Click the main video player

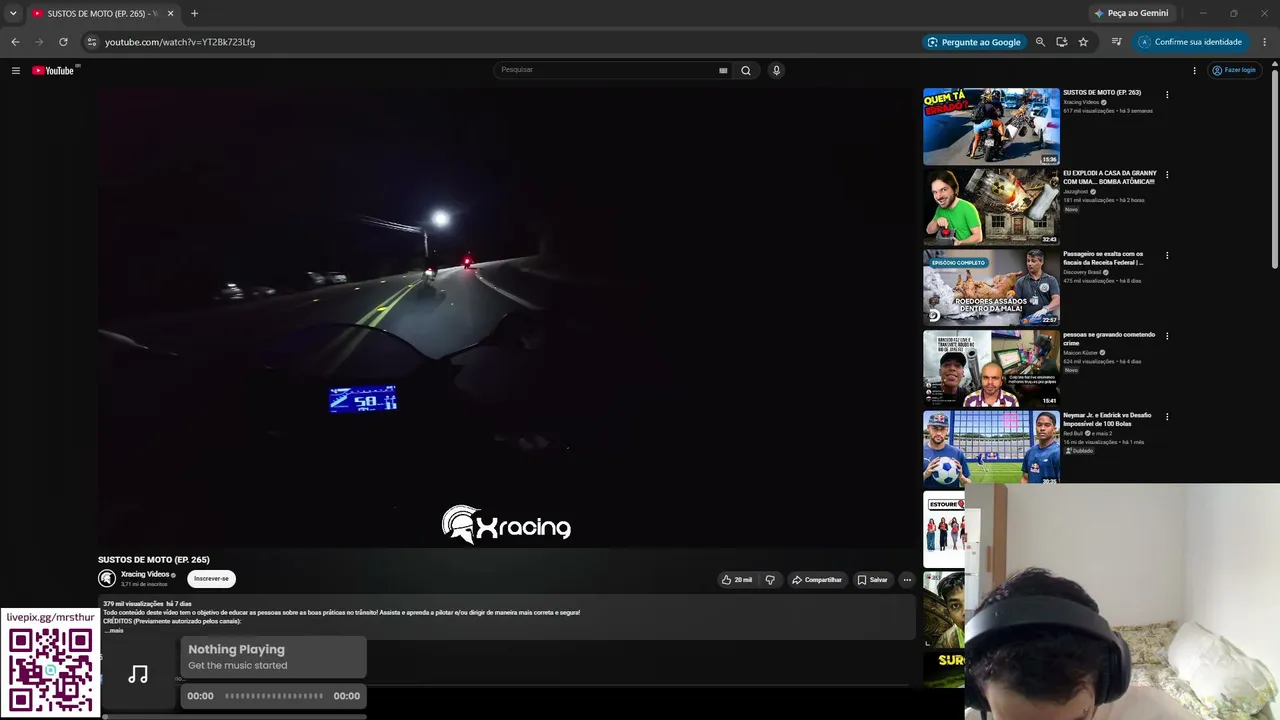click(x=507, y=318)
